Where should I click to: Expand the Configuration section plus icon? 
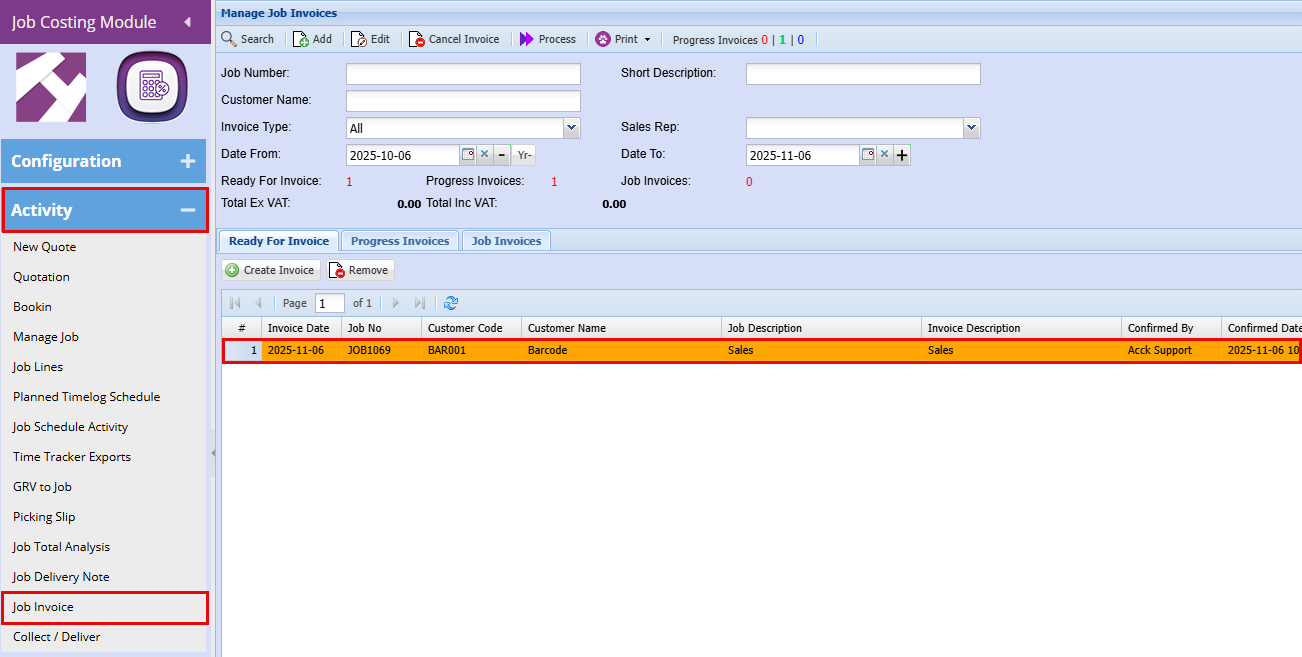(x=187, y=161)
